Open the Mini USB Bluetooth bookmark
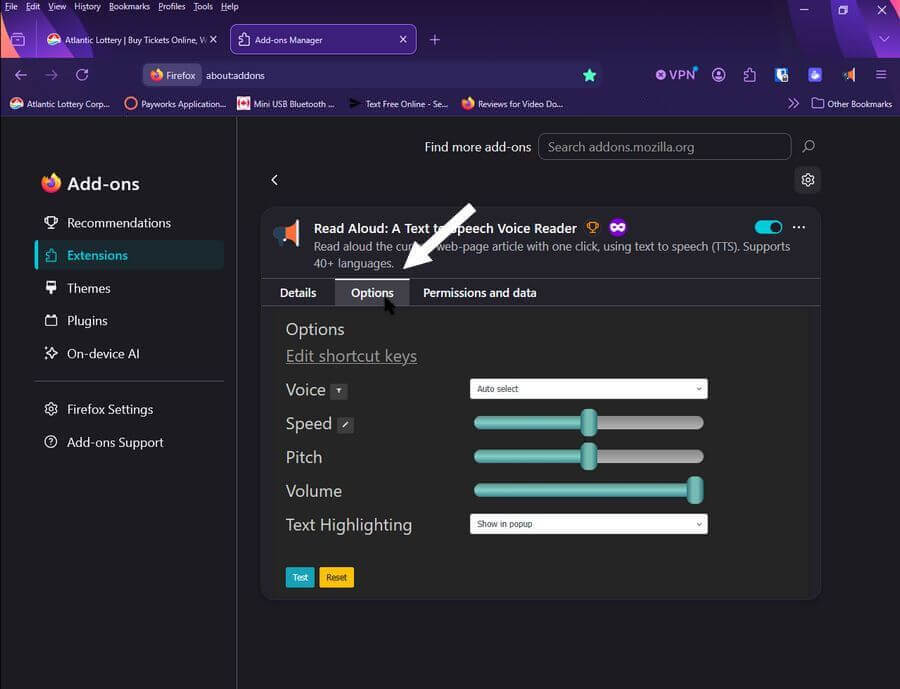This screenshot has width=900, height=689. (x=286, y=103)
